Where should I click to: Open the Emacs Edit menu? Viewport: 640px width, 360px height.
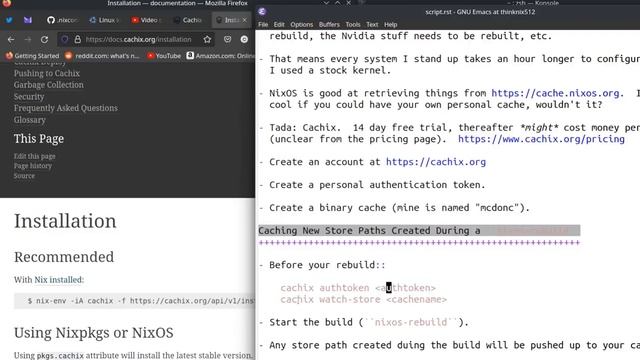click(279, 24)
